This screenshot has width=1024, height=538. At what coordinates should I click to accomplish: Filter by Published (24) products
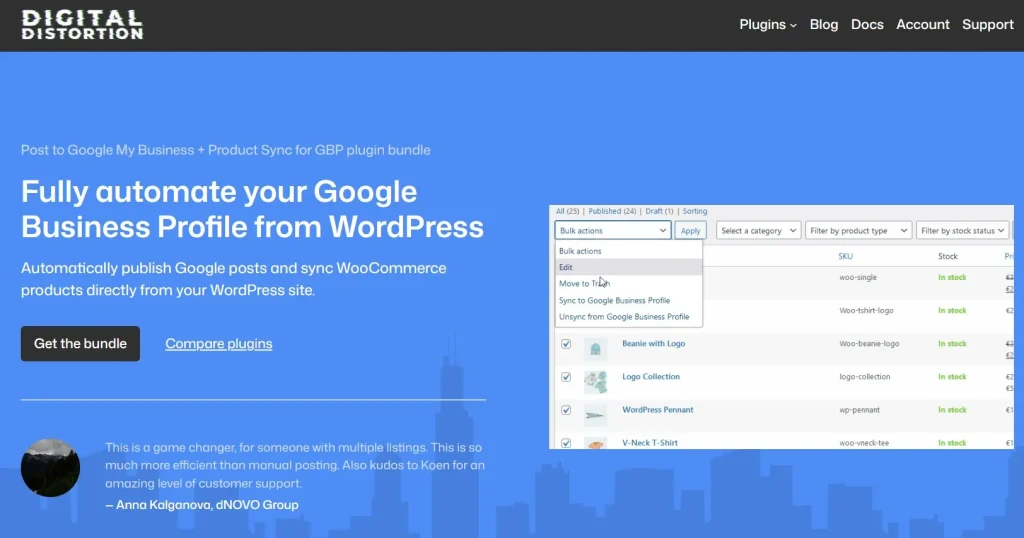612,211
